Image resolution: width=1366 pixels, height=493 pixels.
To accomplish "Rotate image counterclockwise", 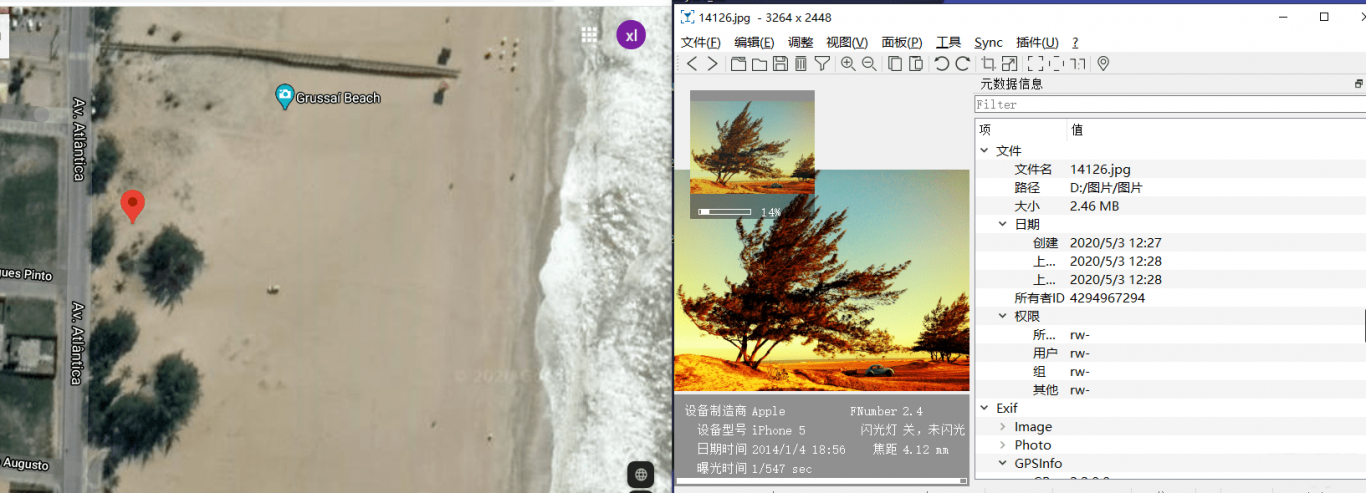I will point(941,64).
